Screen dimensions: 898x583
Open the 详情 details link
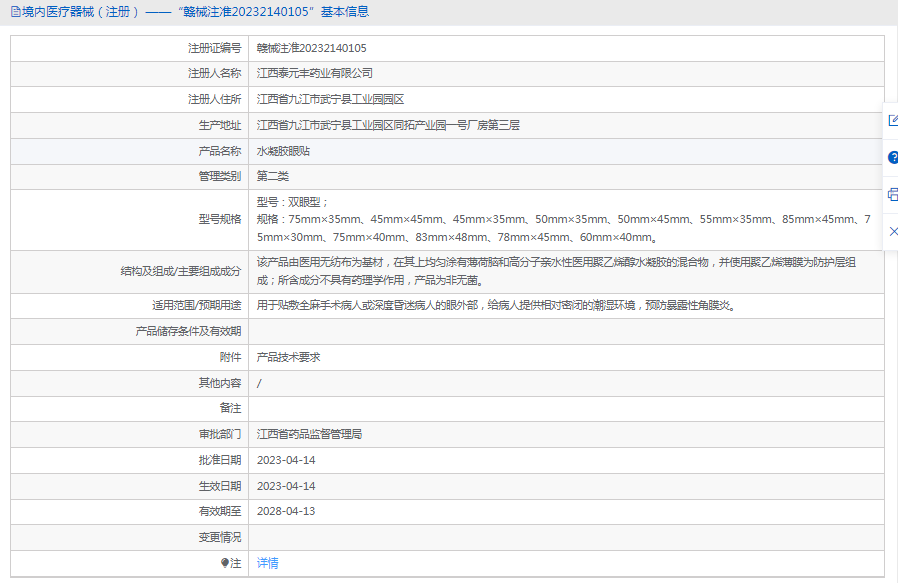pos(267,564)
